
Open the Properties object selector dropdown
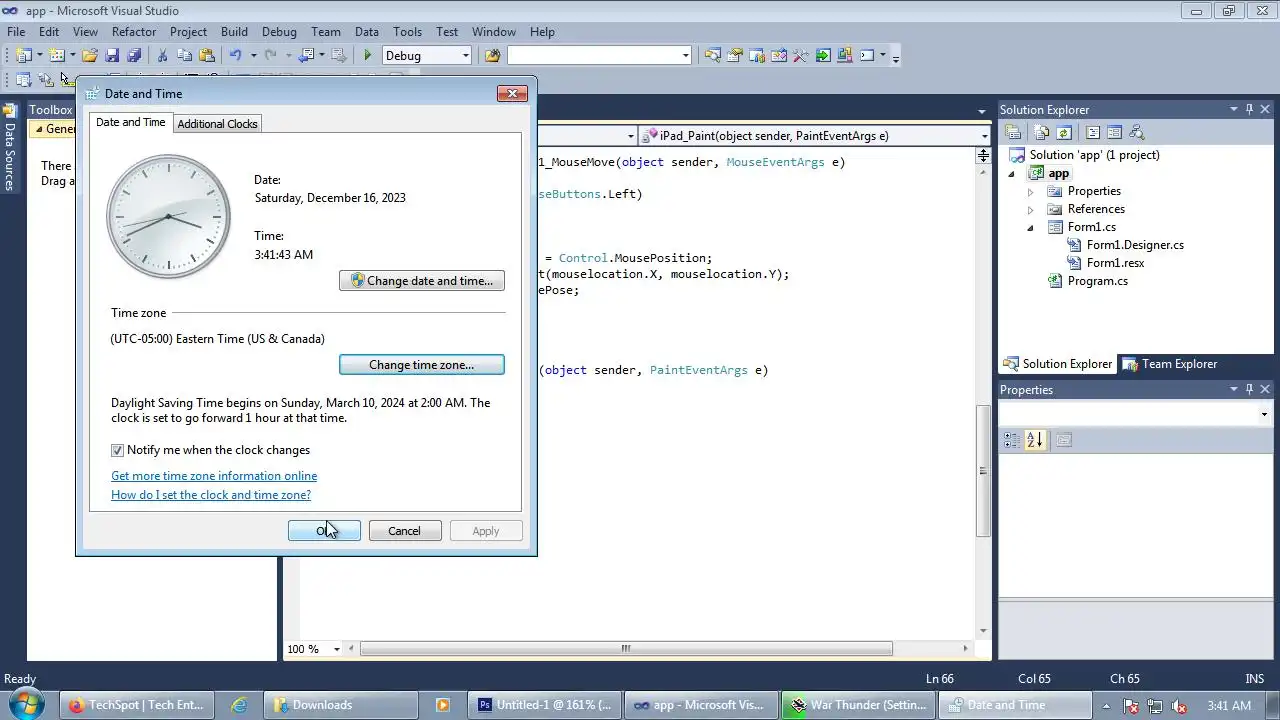pyautogui.click(x=1264, y=414)
